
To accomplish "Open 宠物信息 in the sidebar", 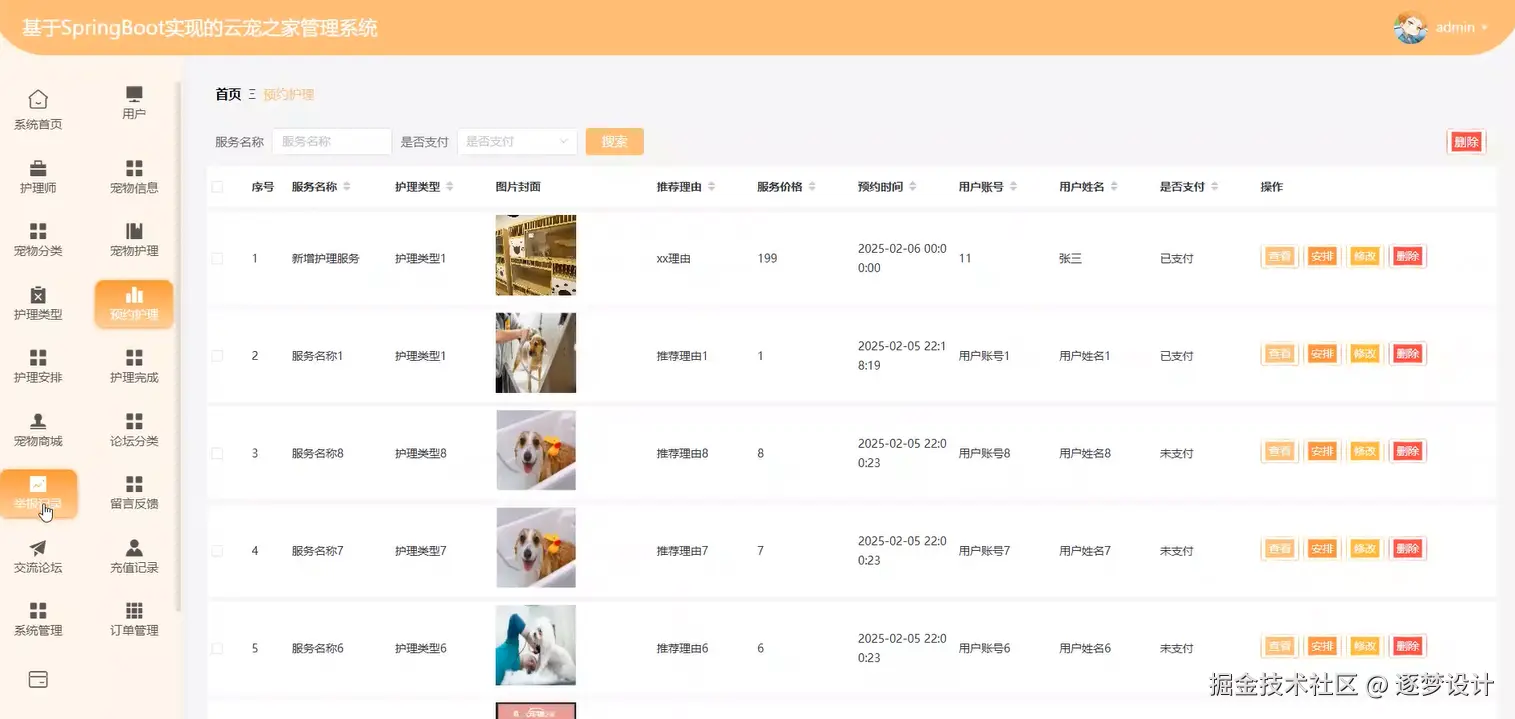I will [134, 176].
